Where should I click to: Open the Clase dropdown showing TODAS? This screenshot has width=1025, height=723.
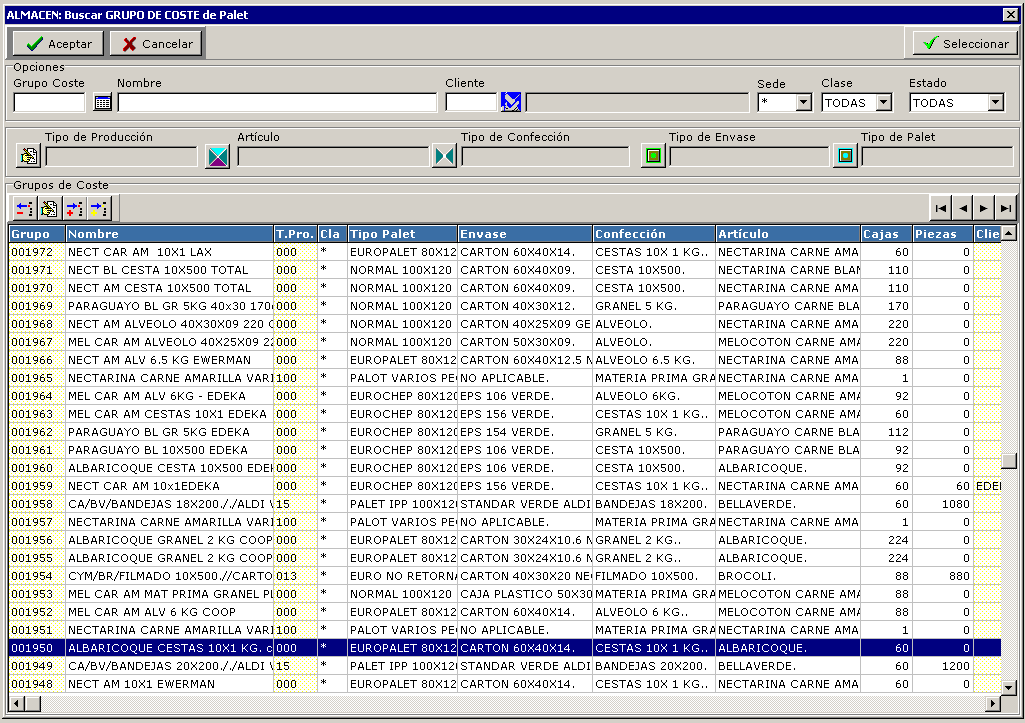[883, 103]
